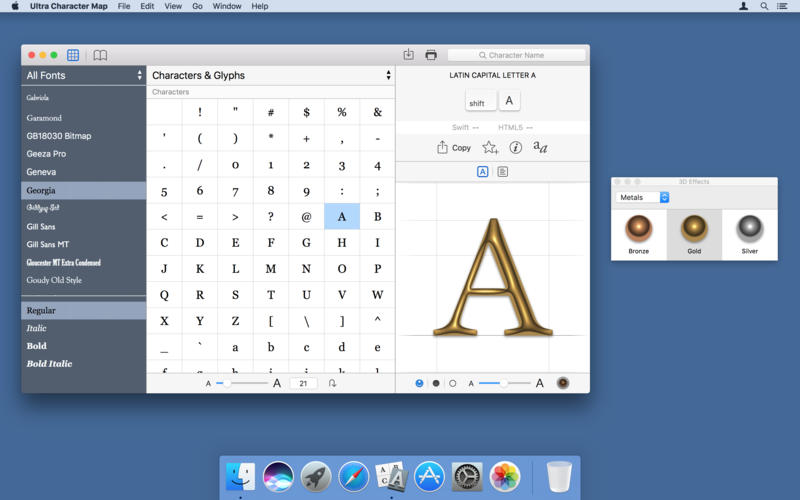Add character to favorites with star icon

coord(490,147)
